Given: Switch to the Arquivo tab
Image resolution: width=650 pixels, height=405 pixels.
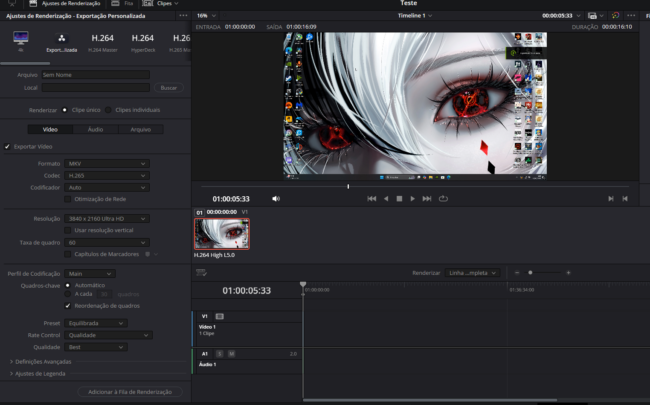Looking at the screenshot, I should (141, 129).
